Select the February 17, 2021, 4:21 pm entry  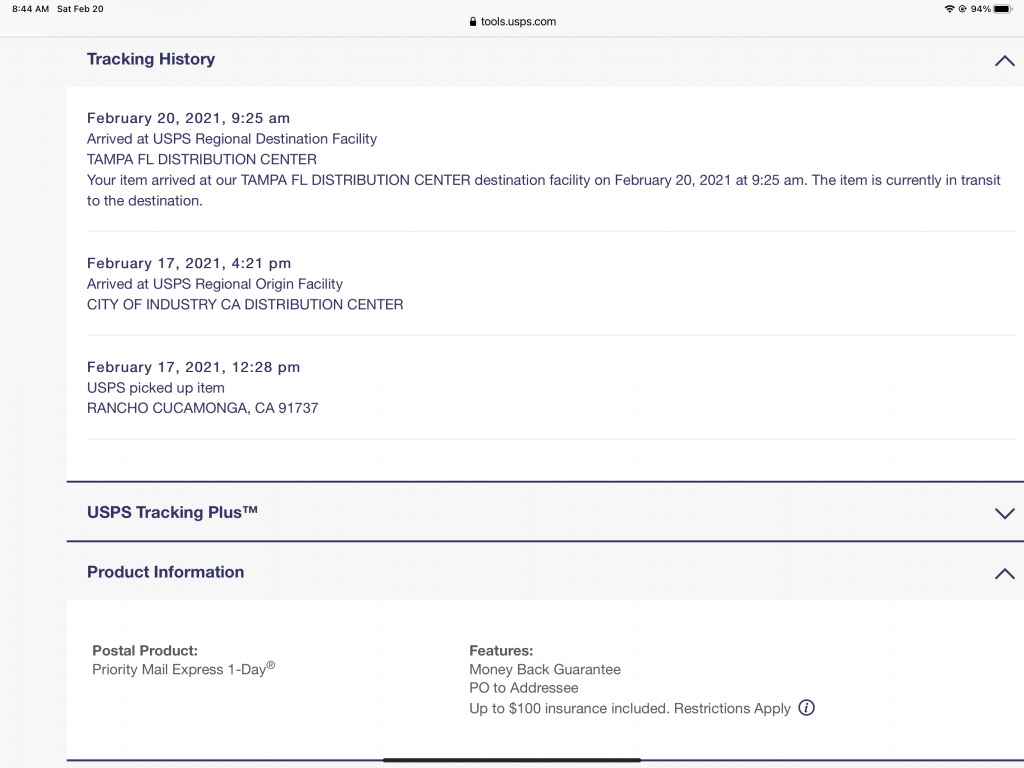tap(189, 263)
